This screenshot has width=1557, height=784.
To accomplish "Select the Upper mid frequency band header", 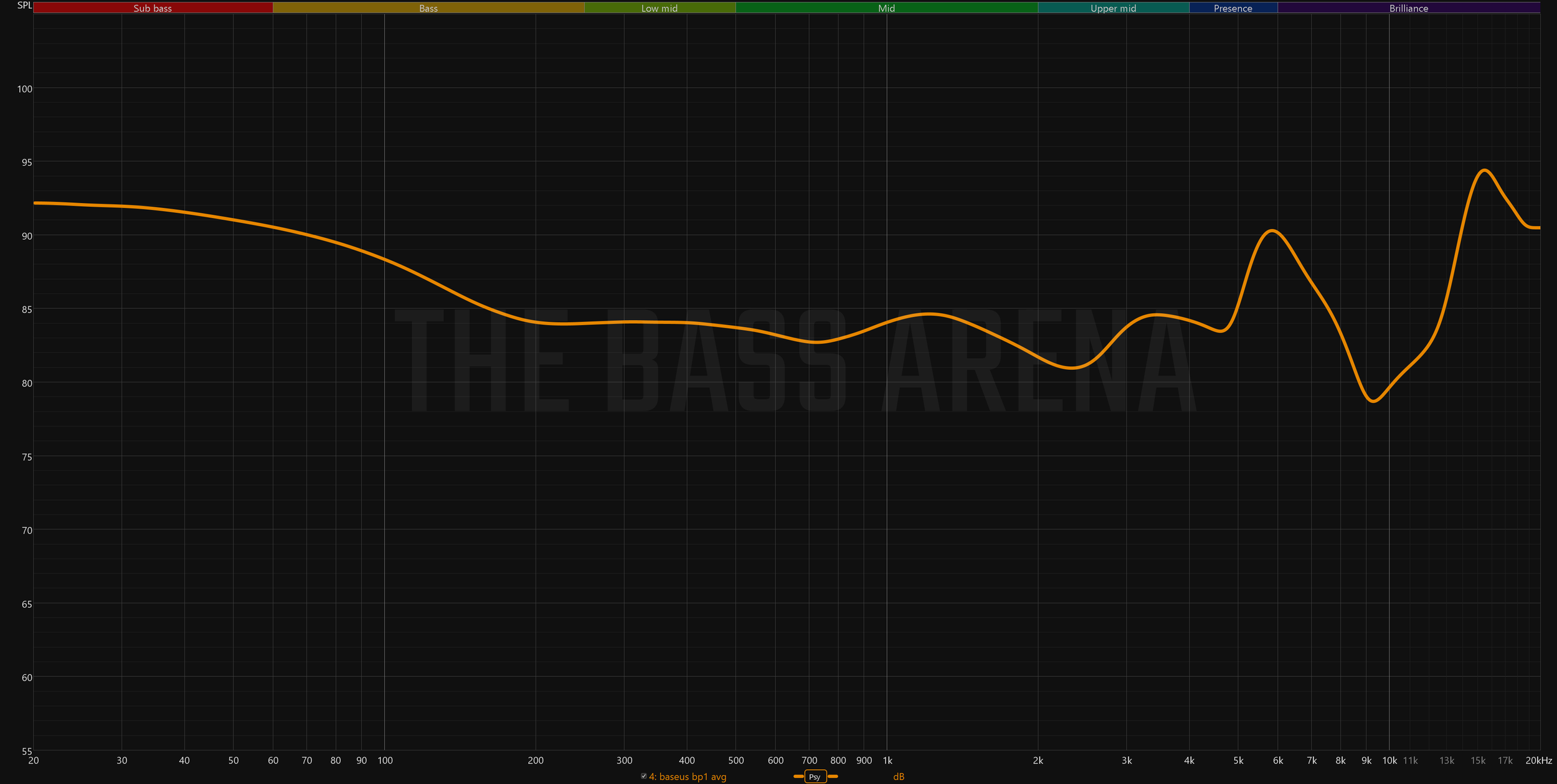I will coord(1114,8).
